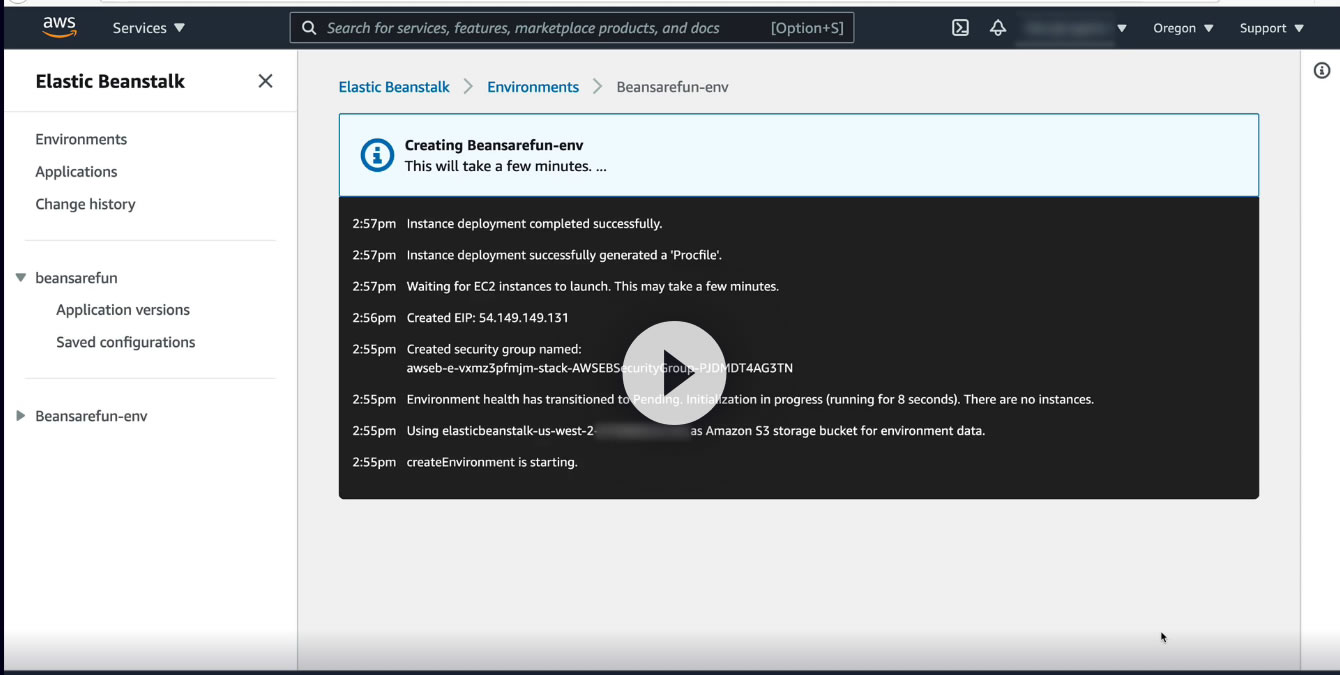The image size is (1340, 675).
Task: Open Application versions under beansarefun
Action: [123, 310]
